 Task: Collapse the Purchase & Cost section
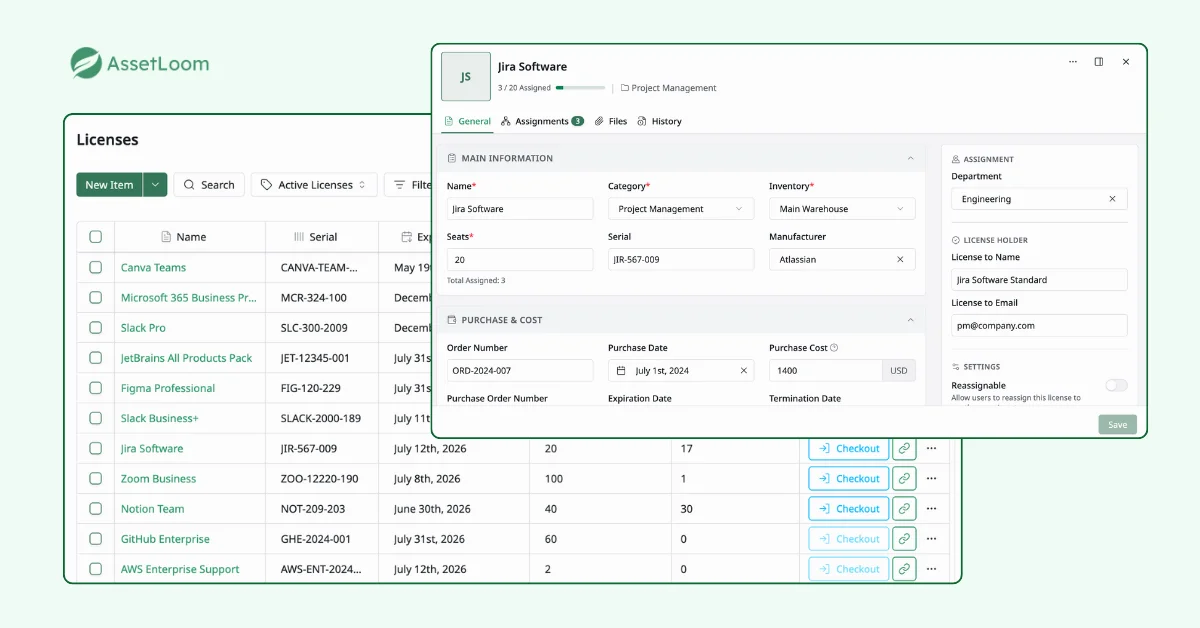pyautogui.click(x=910, y=320)
